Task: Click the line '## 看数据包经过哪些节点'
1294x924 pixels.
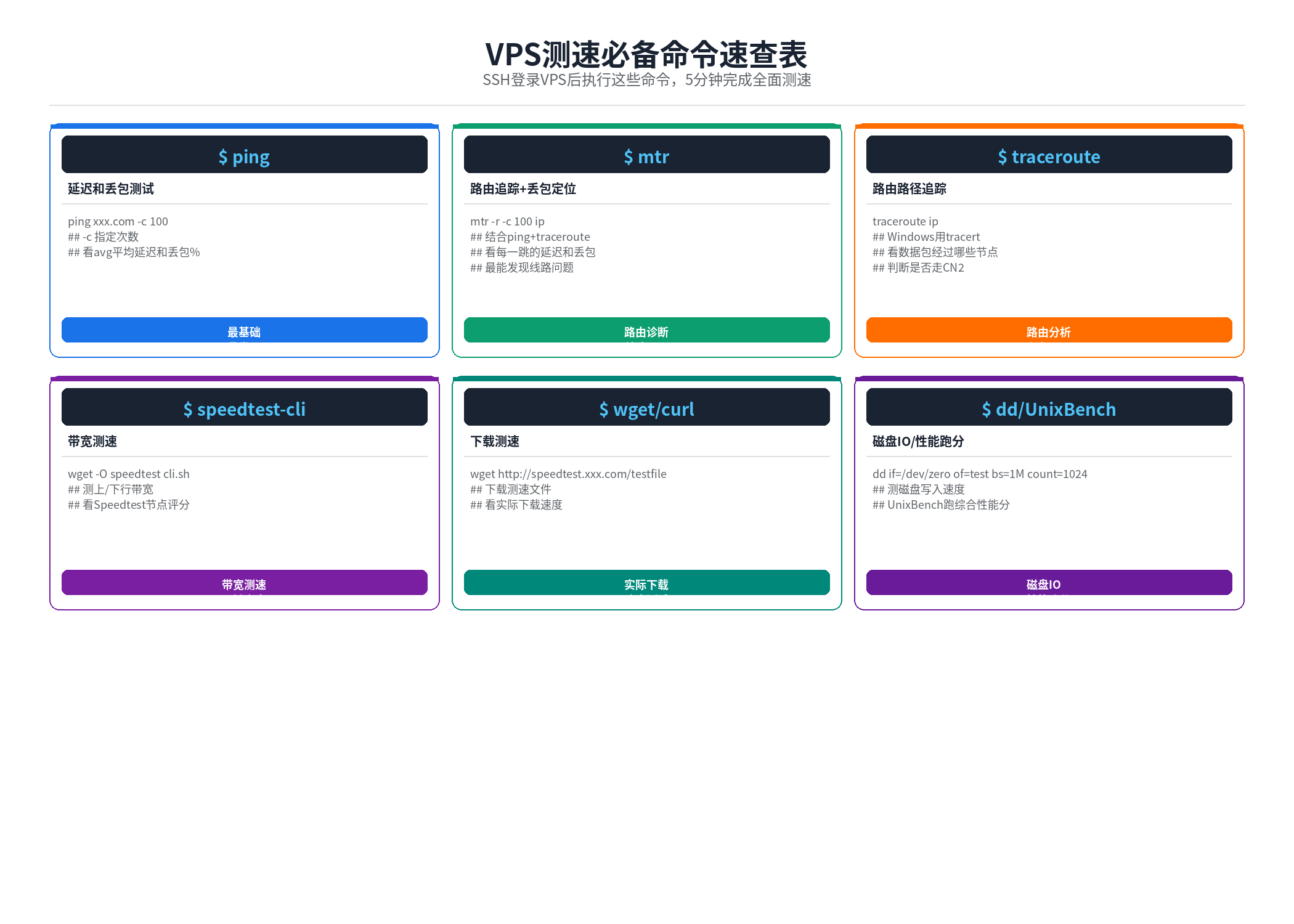Action: pyautogui.click(x=935, y=253)
